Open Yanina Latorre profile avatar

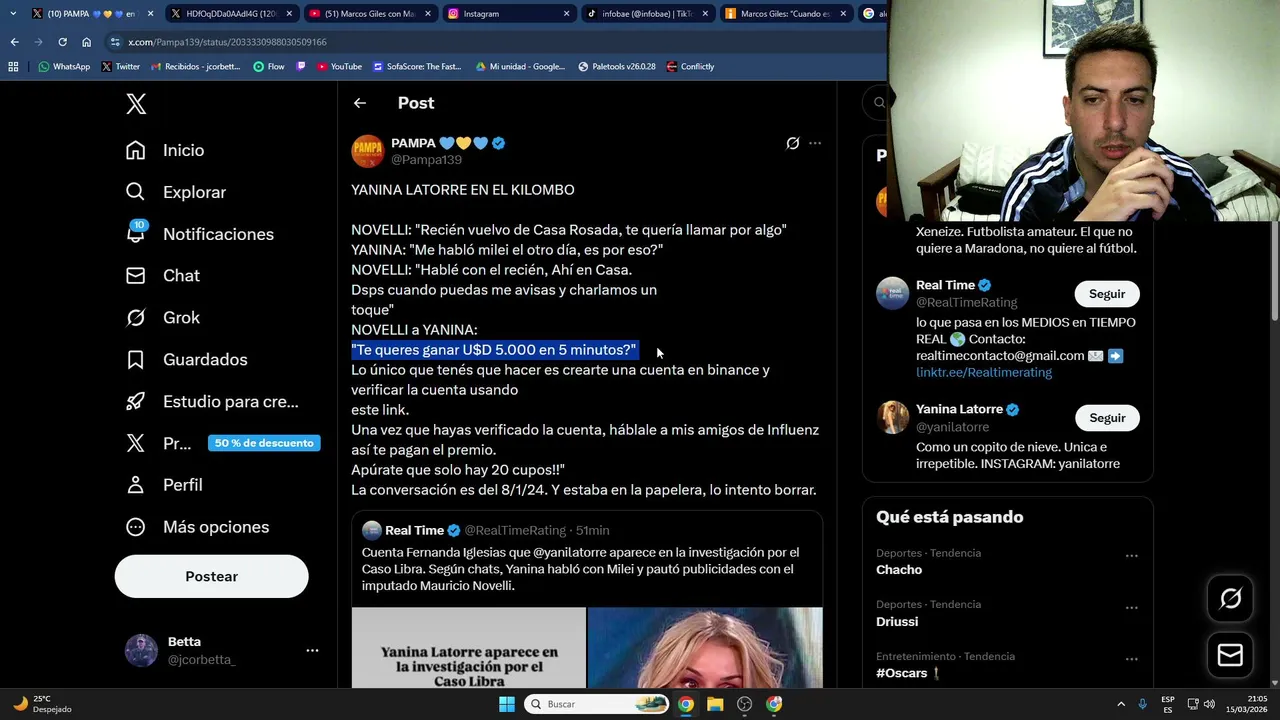(x=892, y=417)
